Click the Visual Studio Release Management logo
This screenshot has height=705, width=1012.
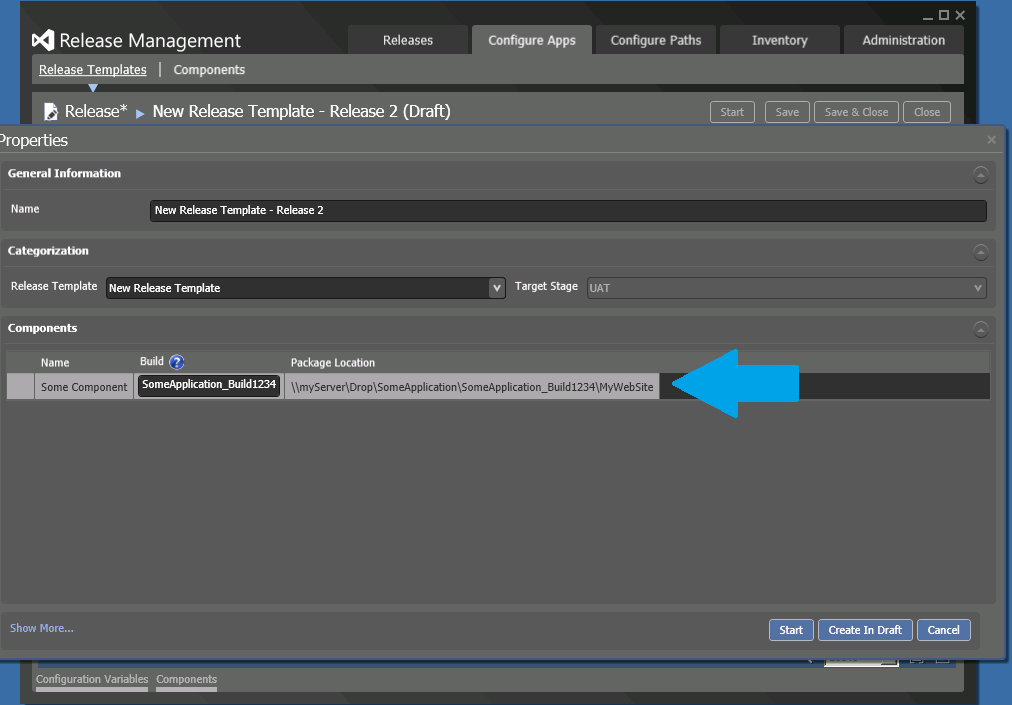coord(43,40)
